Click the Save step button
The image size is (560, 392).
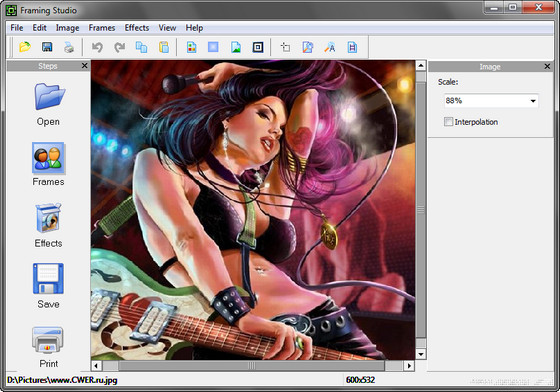48,286
